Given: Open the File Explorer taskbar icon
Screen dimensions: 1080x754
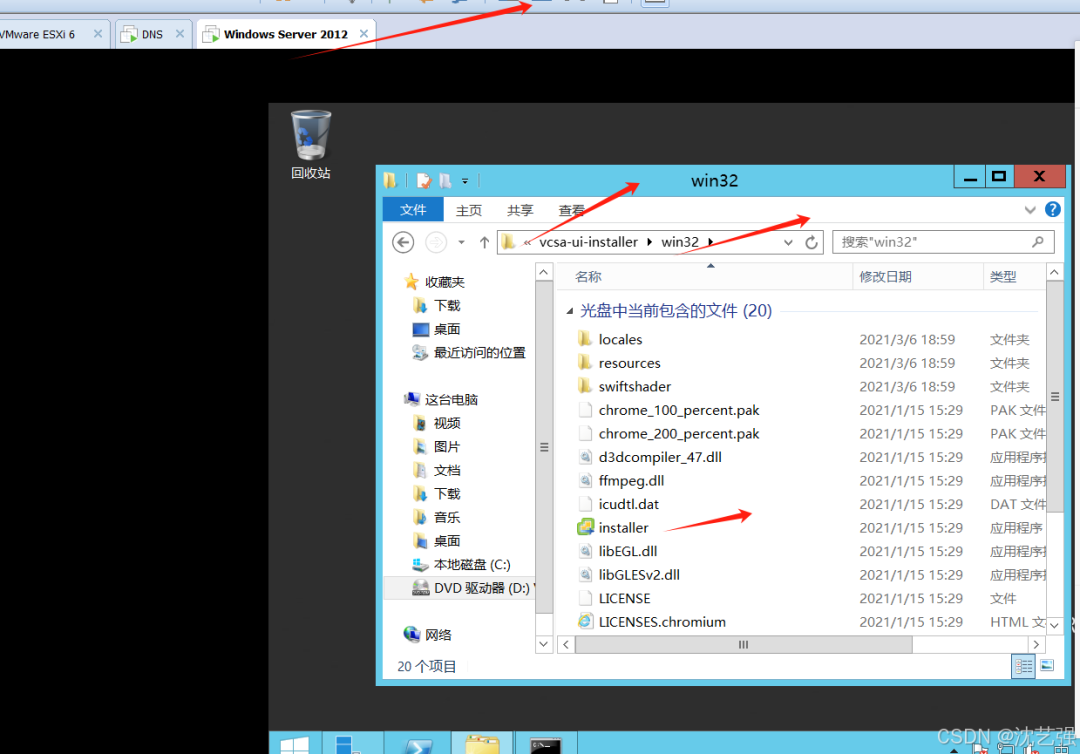Looking at the screenshot, I should point(482,745).
